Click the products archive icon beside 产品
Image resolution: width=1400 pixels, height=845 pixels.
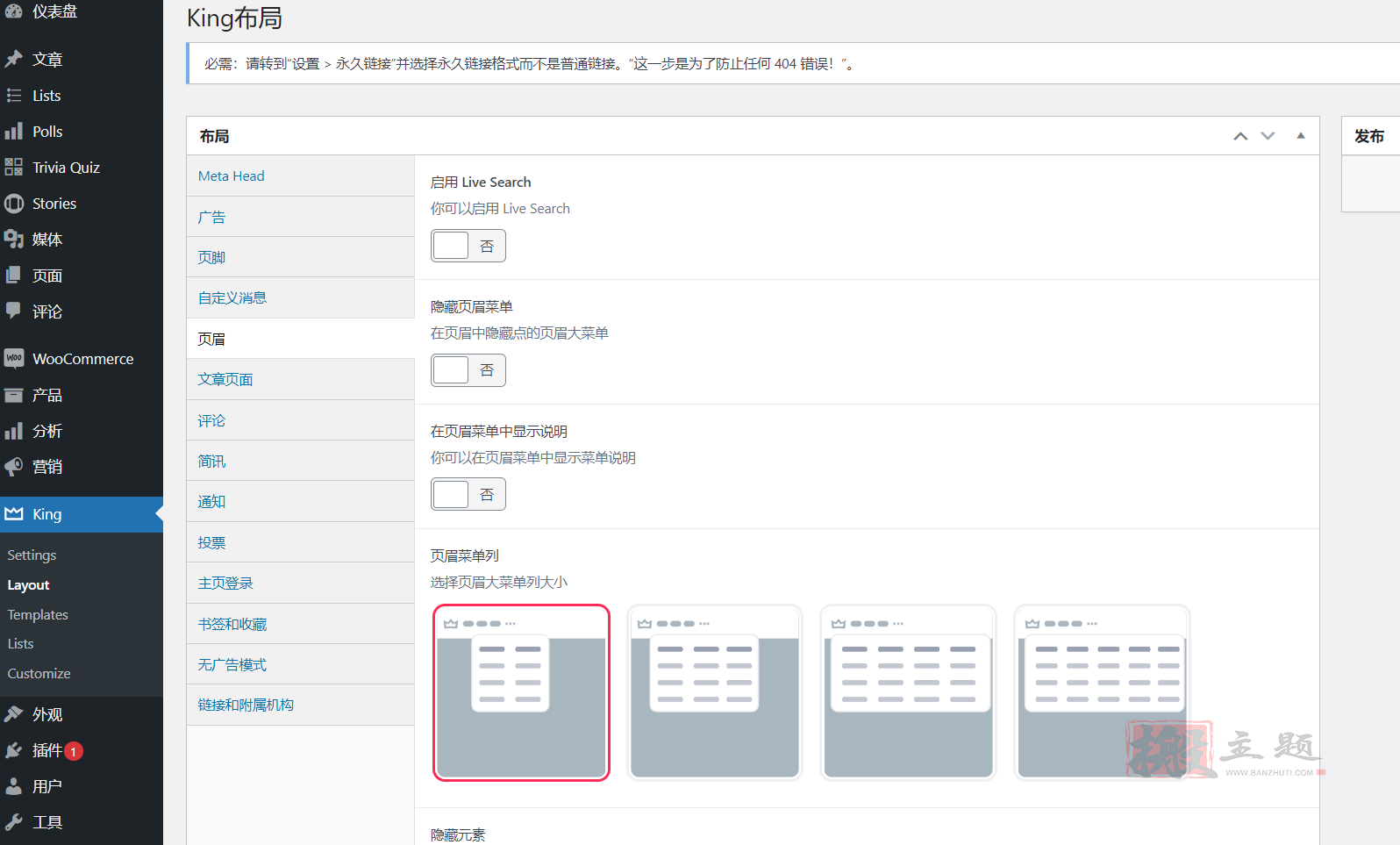click(x=13, y=395)
